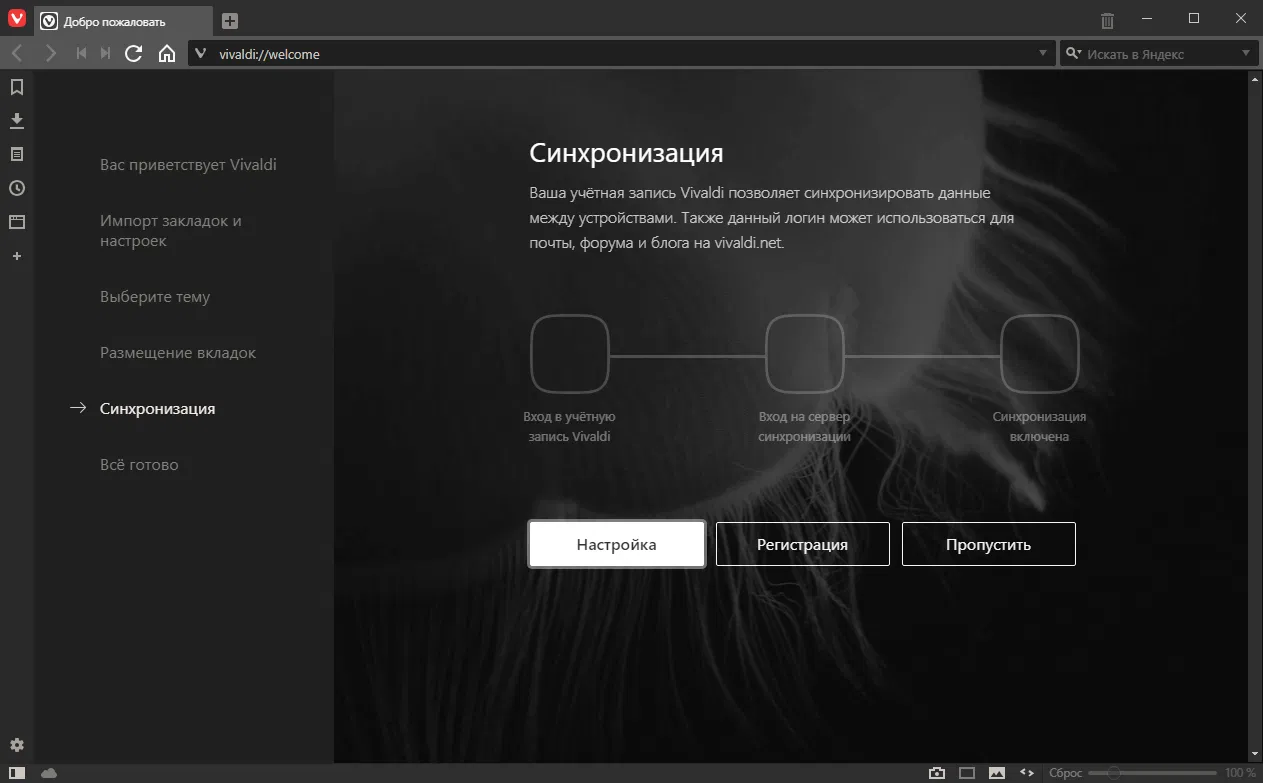Click the Синхронизация включена label

[1039, 426]
